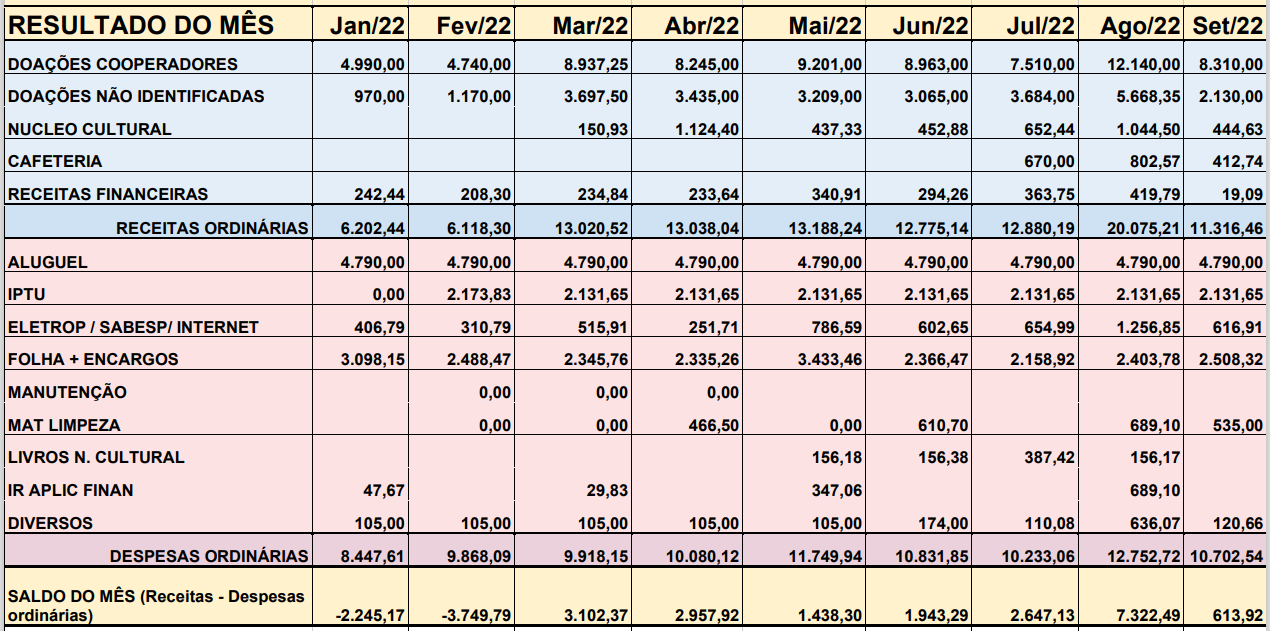The width and height of the screenshot is (1270, 631).
Task: Select MAT LIMPEZA value 466,50 in Abr/22
Action: coord(714,426)
